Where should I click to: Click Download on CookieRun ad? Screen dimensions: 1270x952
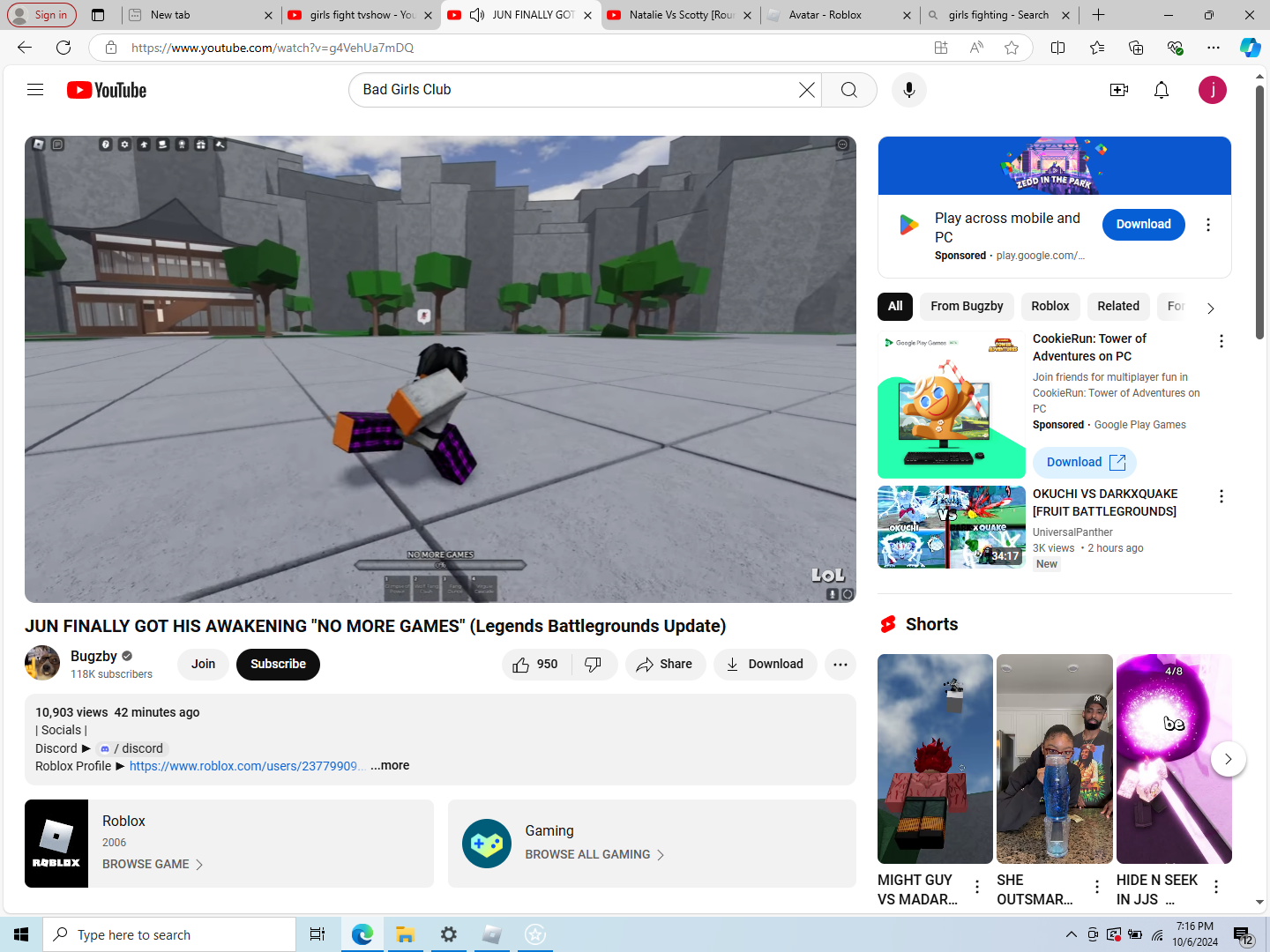(1085, 463)
